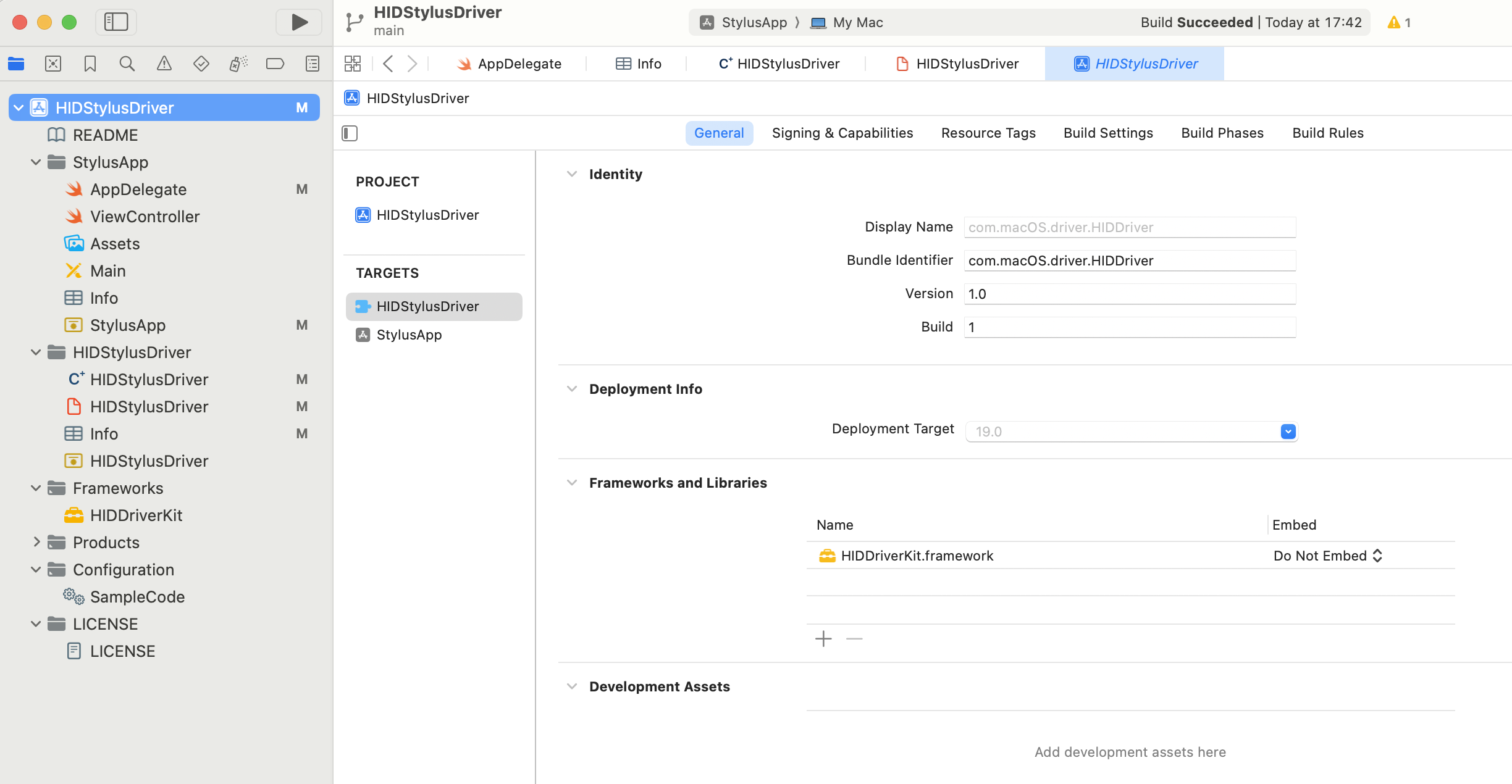Open the README file
Screen dimensions: 1512x784
105,135
